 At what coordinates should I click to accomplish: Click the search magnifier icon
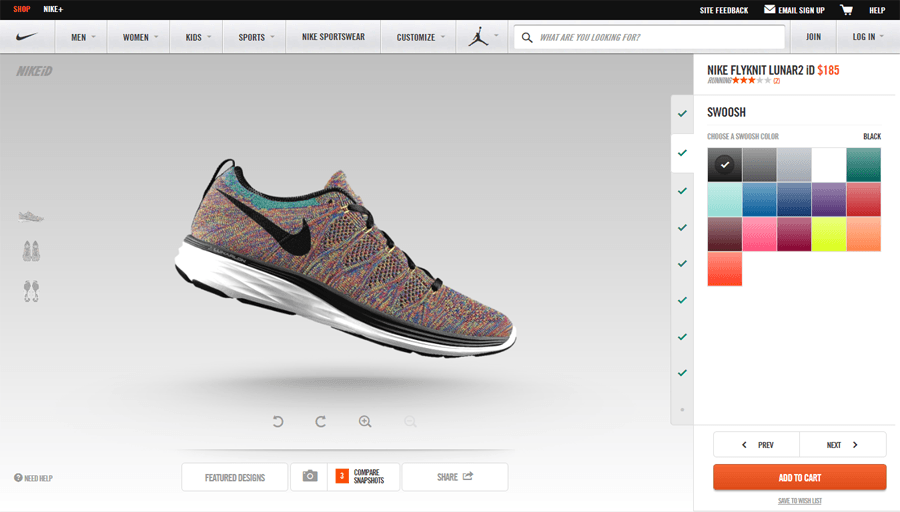point(526,37)
